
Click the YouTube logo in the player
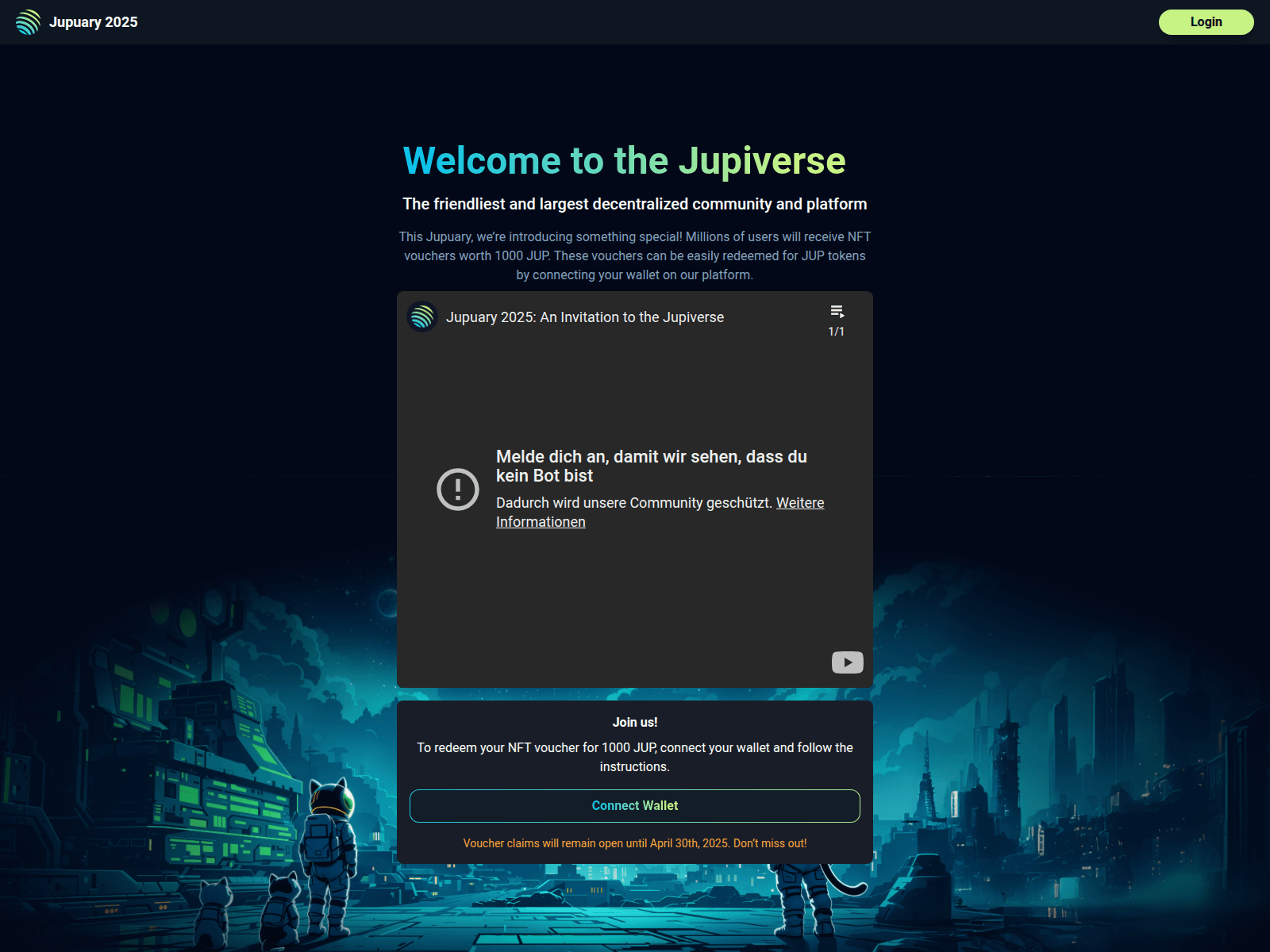coord(847,662)
